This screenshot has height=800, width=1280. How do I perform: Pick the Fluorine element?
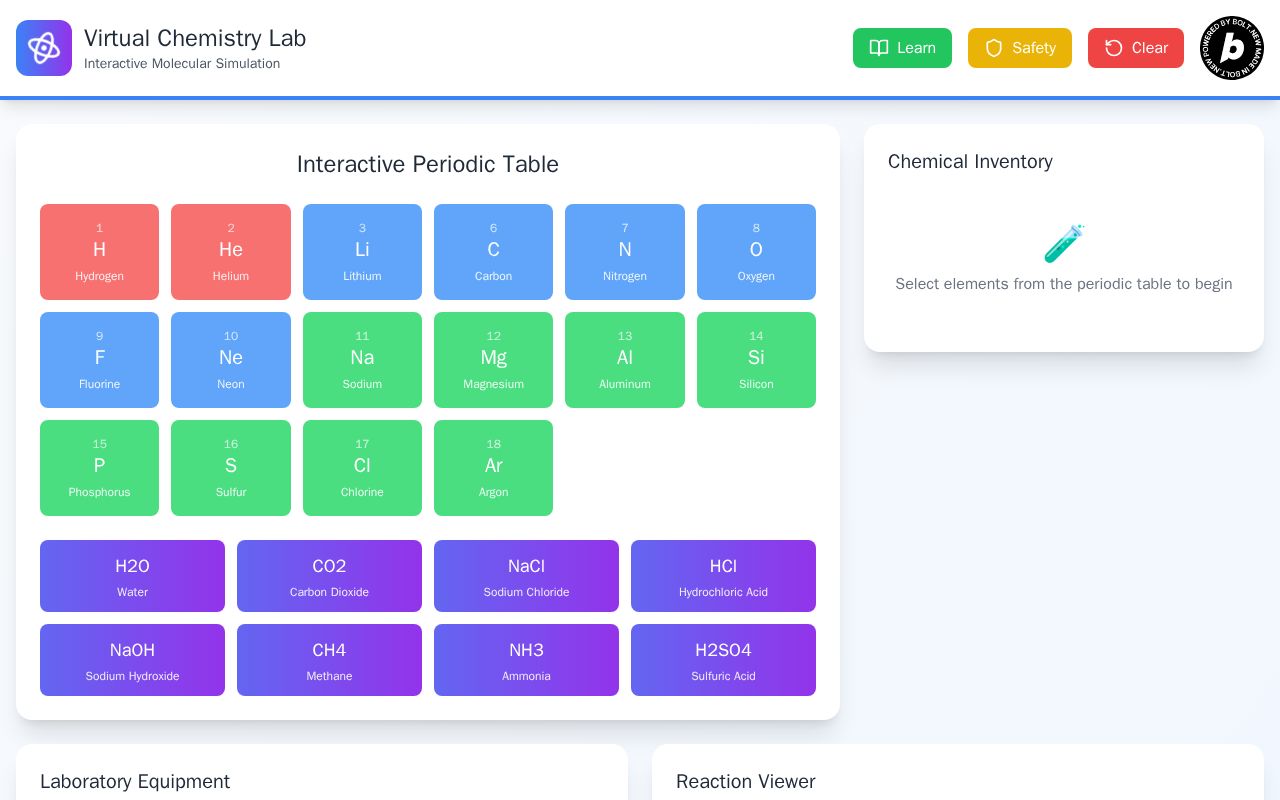[99, 360]
